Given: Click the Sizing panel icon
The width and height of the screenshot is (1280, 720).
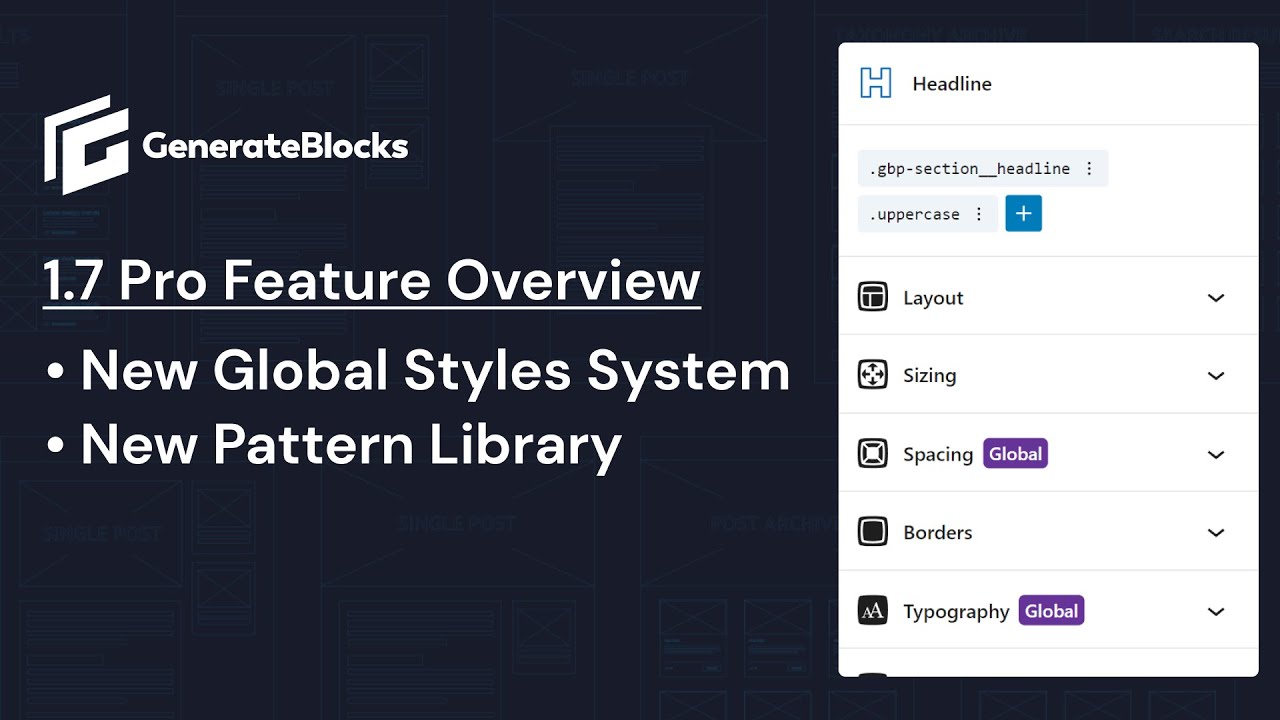Looking at the screenshot, I should click(873, 375).
